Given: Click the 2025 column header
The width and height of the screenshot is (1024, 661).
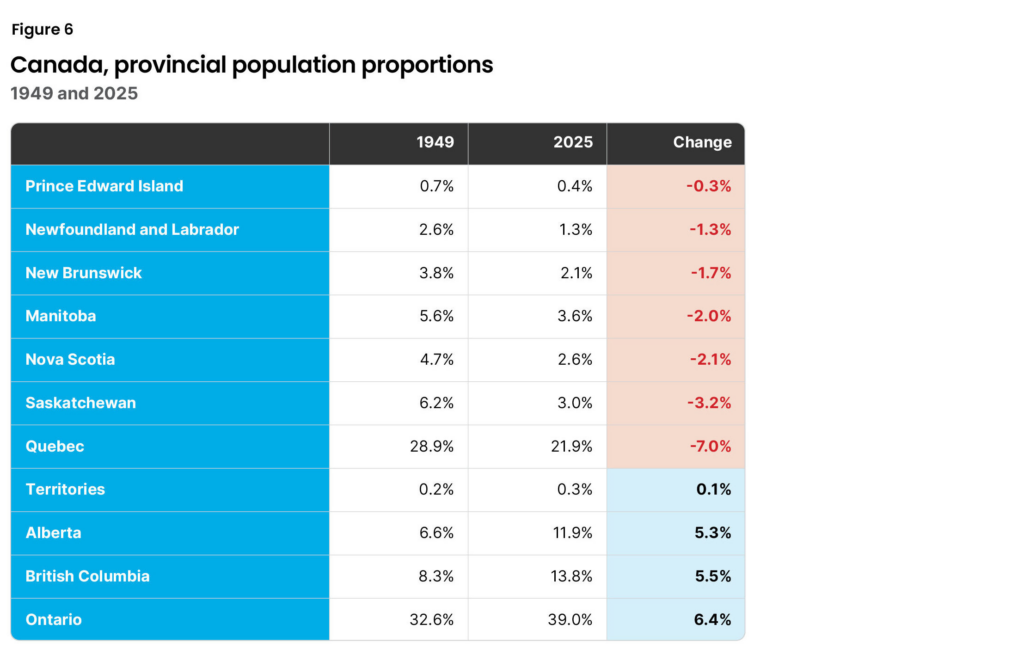Looking at the screenshot, I should pos(573,142).
